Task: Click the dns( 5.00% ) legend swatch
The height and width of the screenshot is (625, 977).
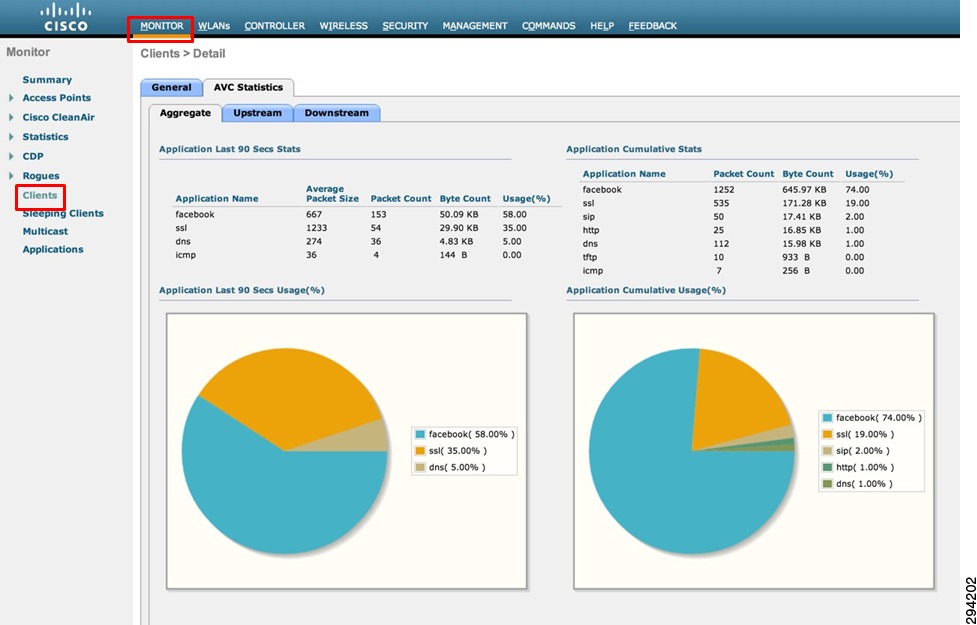Action: (x=420, y=467)
